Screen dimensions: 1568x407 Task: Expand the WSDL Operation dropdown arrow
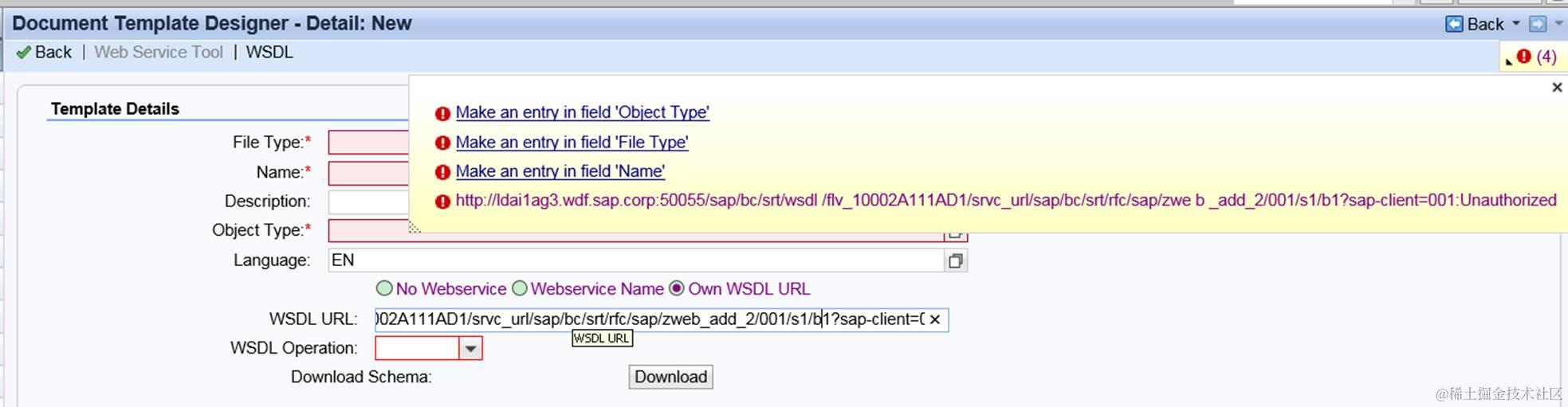click(x=470, y=348)
